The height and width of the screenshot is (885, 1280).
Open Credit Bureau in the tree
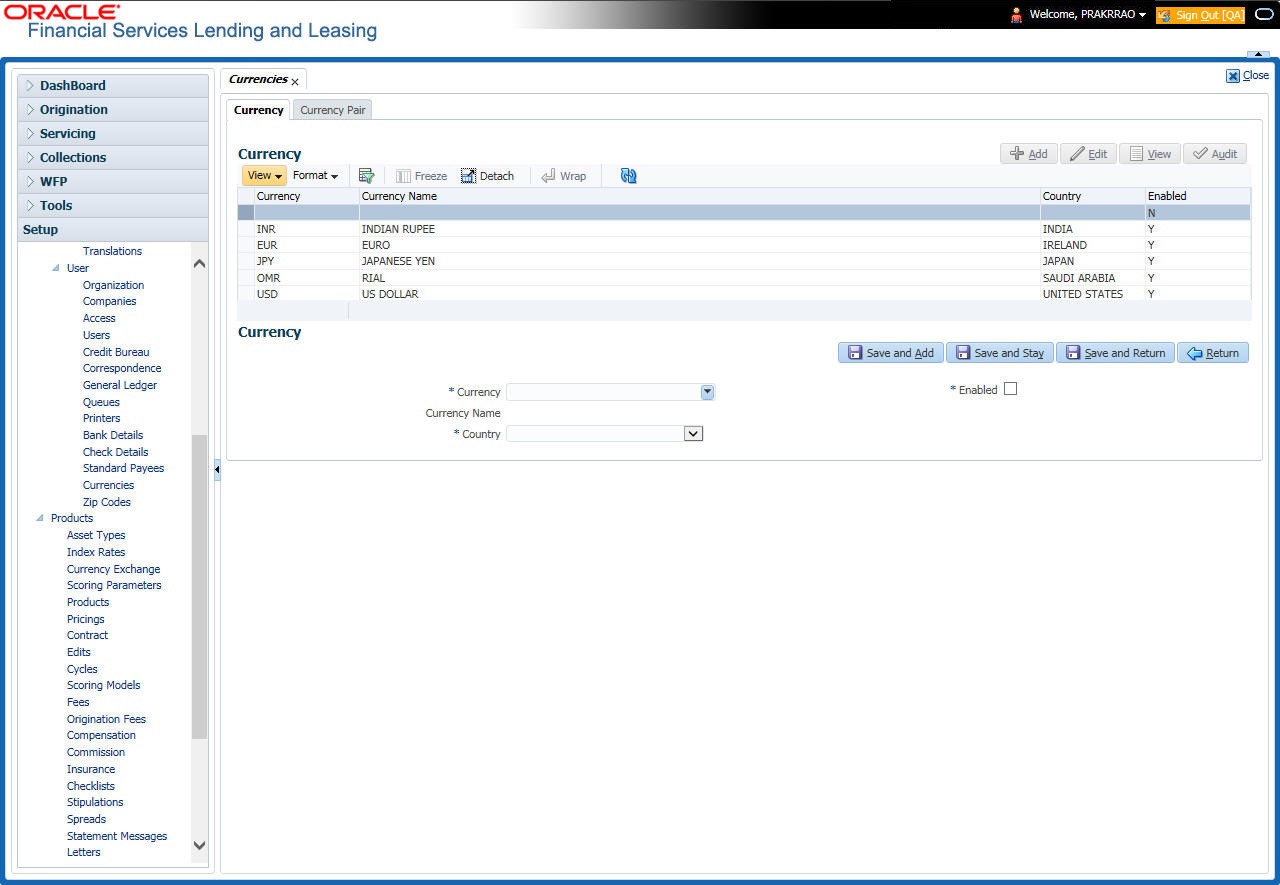tap(116, 352)
